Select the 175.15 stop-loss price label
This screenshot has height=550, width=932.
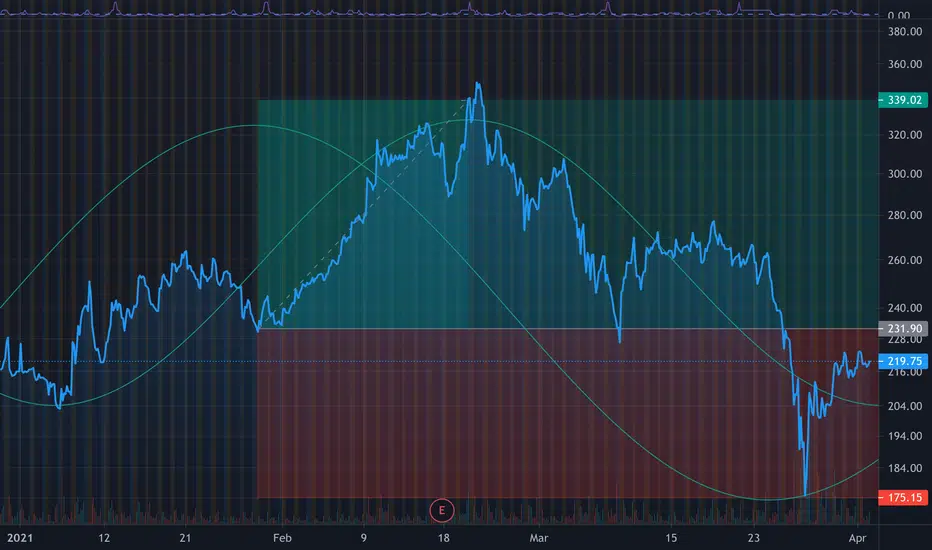(903, 497)
